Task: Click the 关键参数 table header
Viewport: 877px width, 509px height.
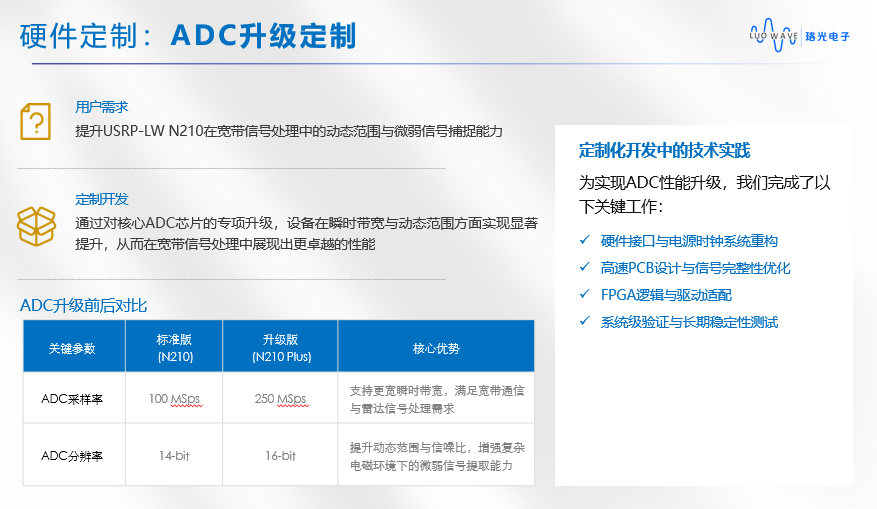Action: tap(74, 346)
